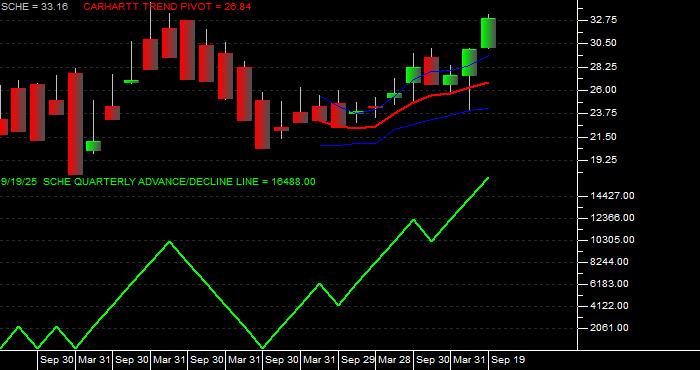Click the Sep 29 date label

point(358,360)
